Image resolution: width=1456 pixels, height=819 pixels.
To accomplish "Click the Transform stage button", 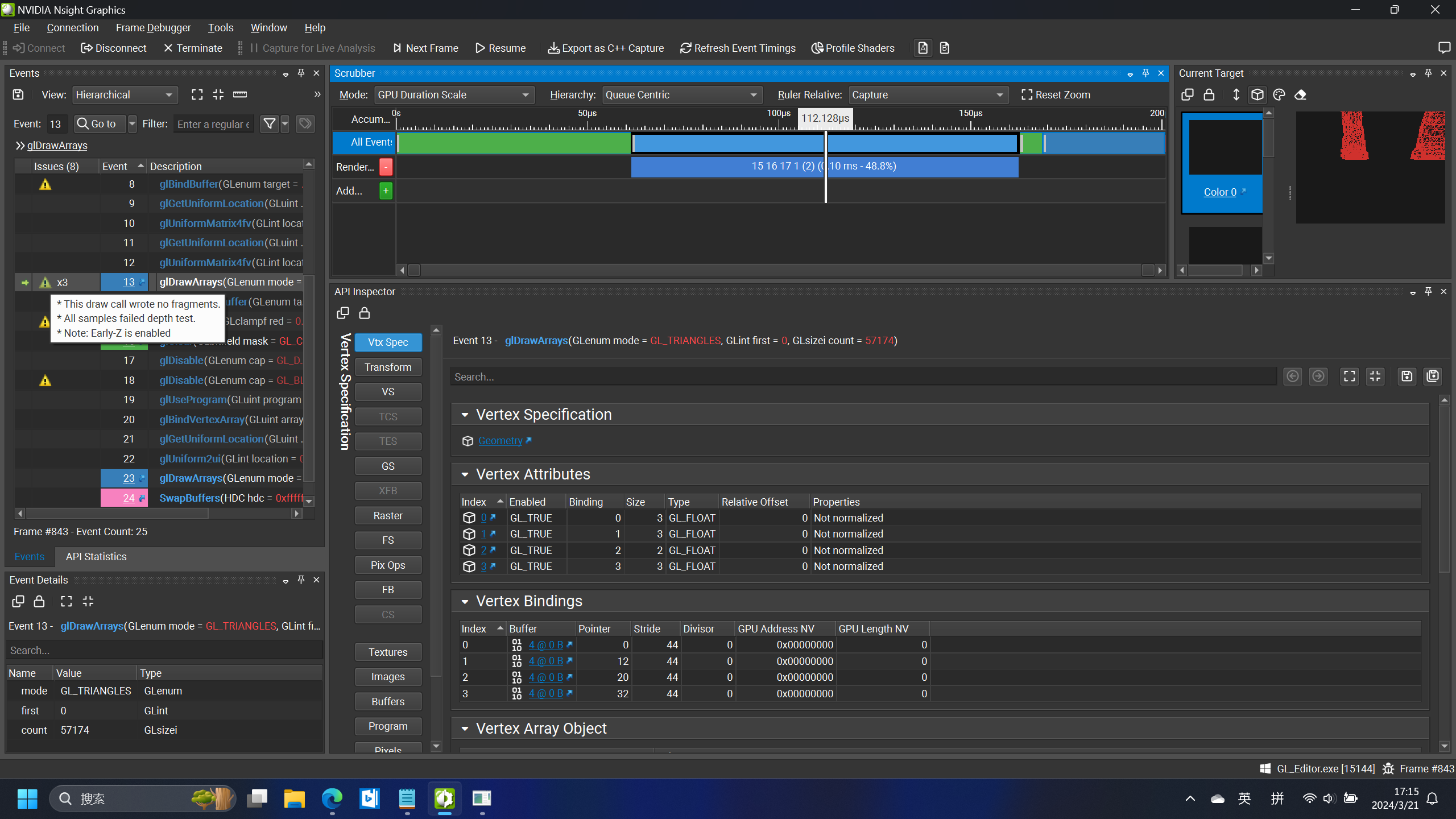I will pyautogui.click(x=388, y=367).
